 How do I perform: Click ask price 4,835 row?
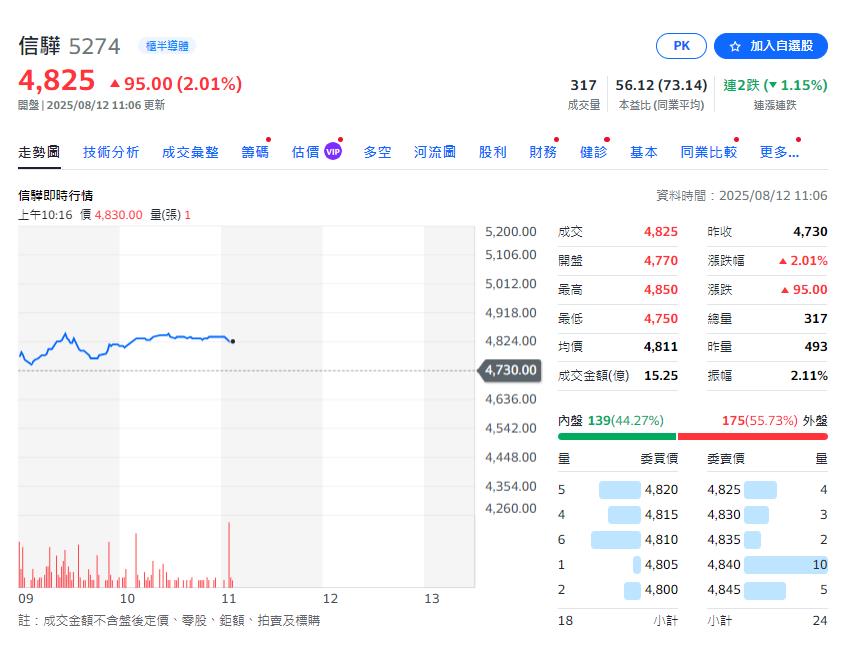tap(767, 540)
